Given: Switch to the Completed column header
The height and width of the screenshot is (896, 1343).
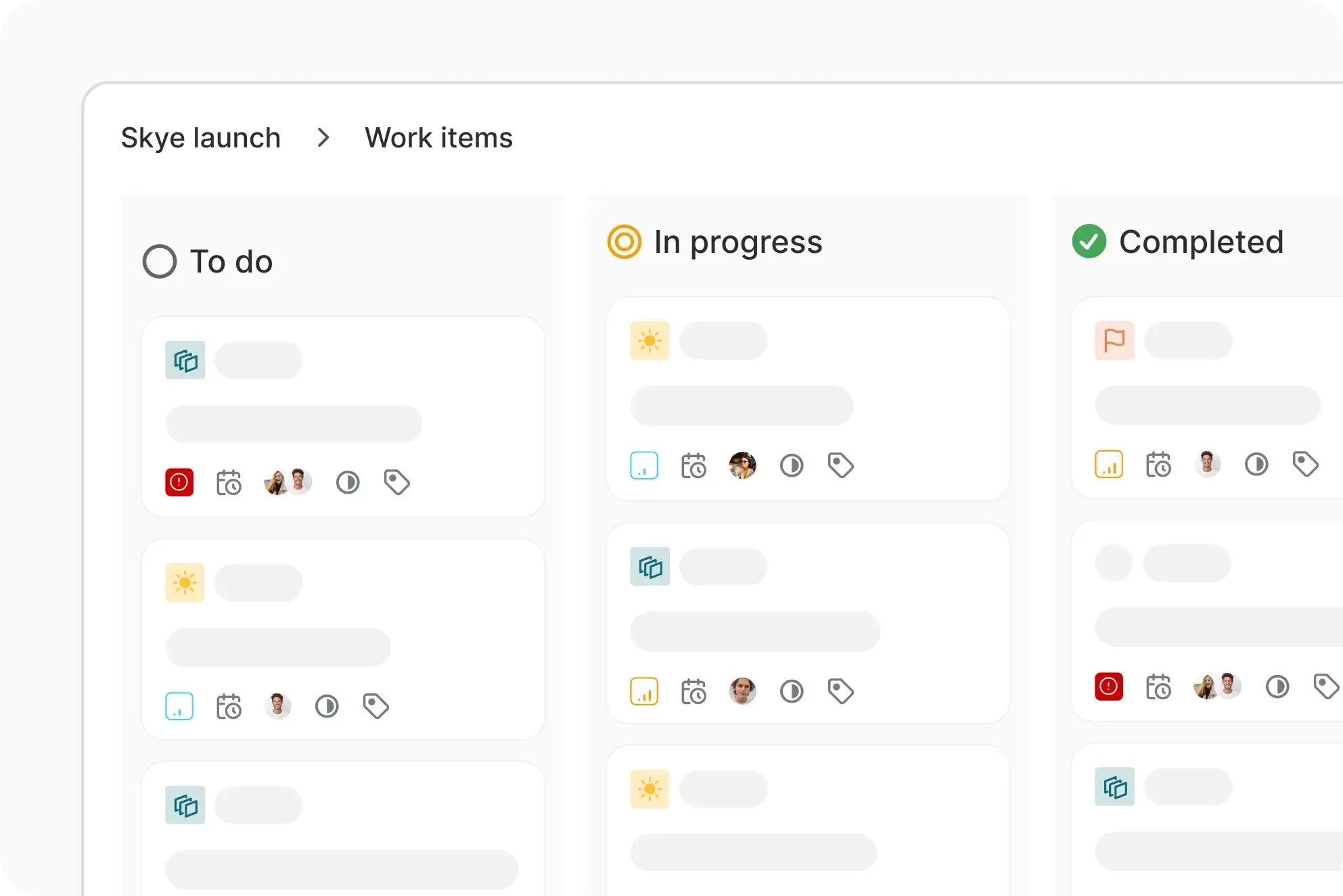Looking at the screenshot, I should coord(1202,241).
